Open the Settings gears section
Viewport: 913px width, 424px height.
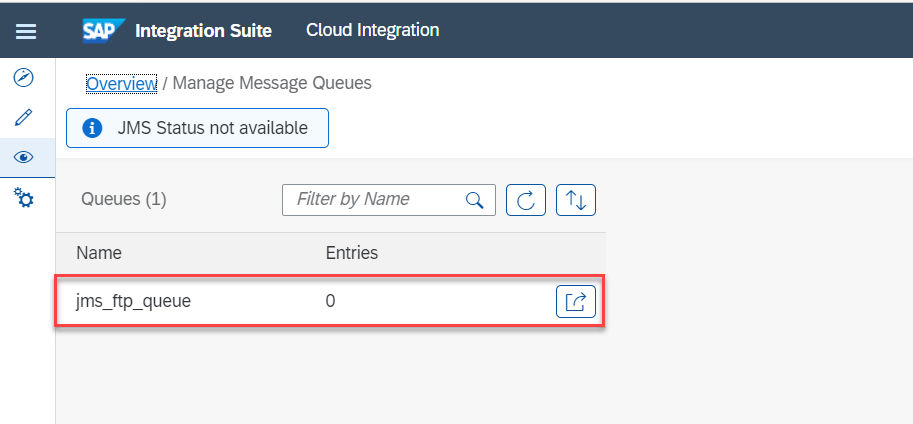(x=25, y=198)
